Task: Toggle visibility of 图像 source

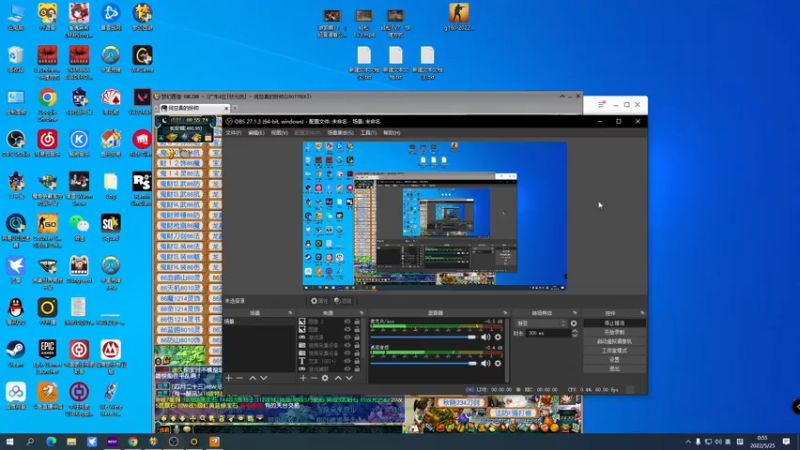Action: click(347, 330)
